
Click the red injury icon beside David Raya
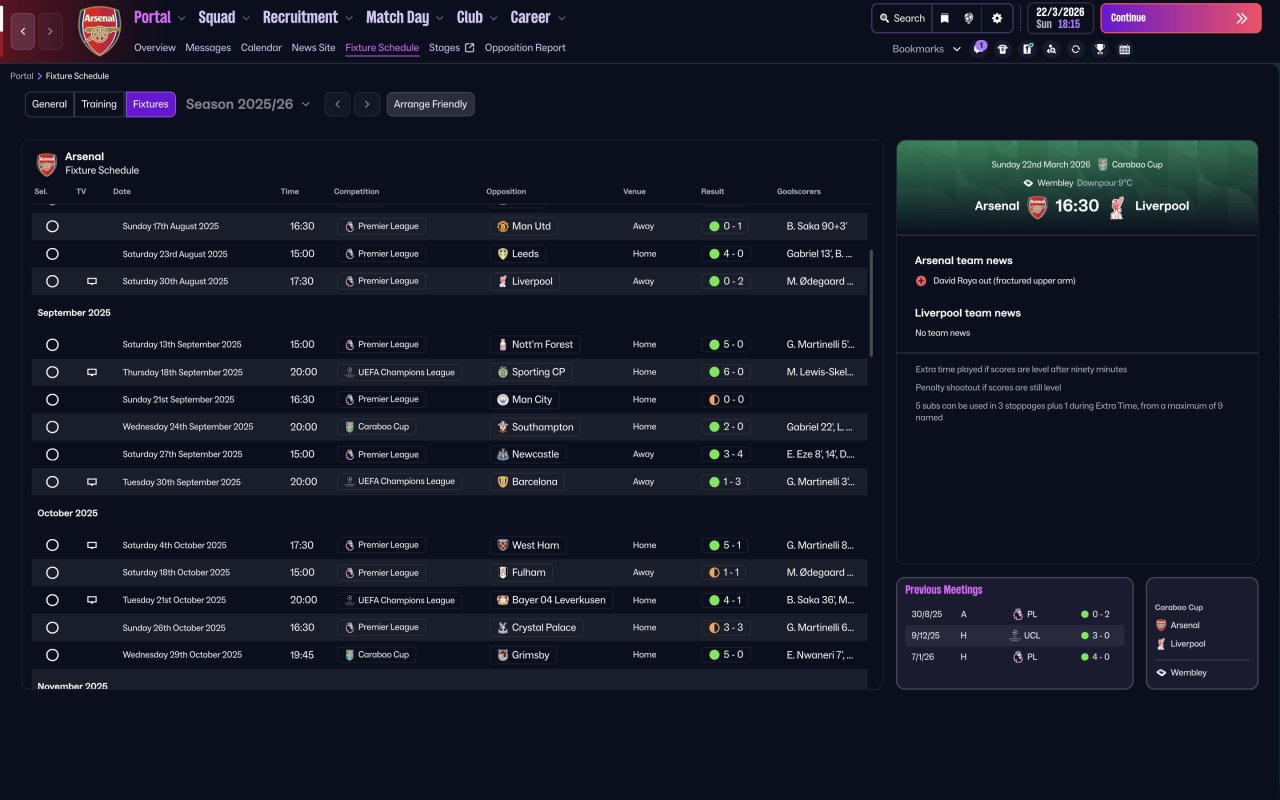coord(921,281)
